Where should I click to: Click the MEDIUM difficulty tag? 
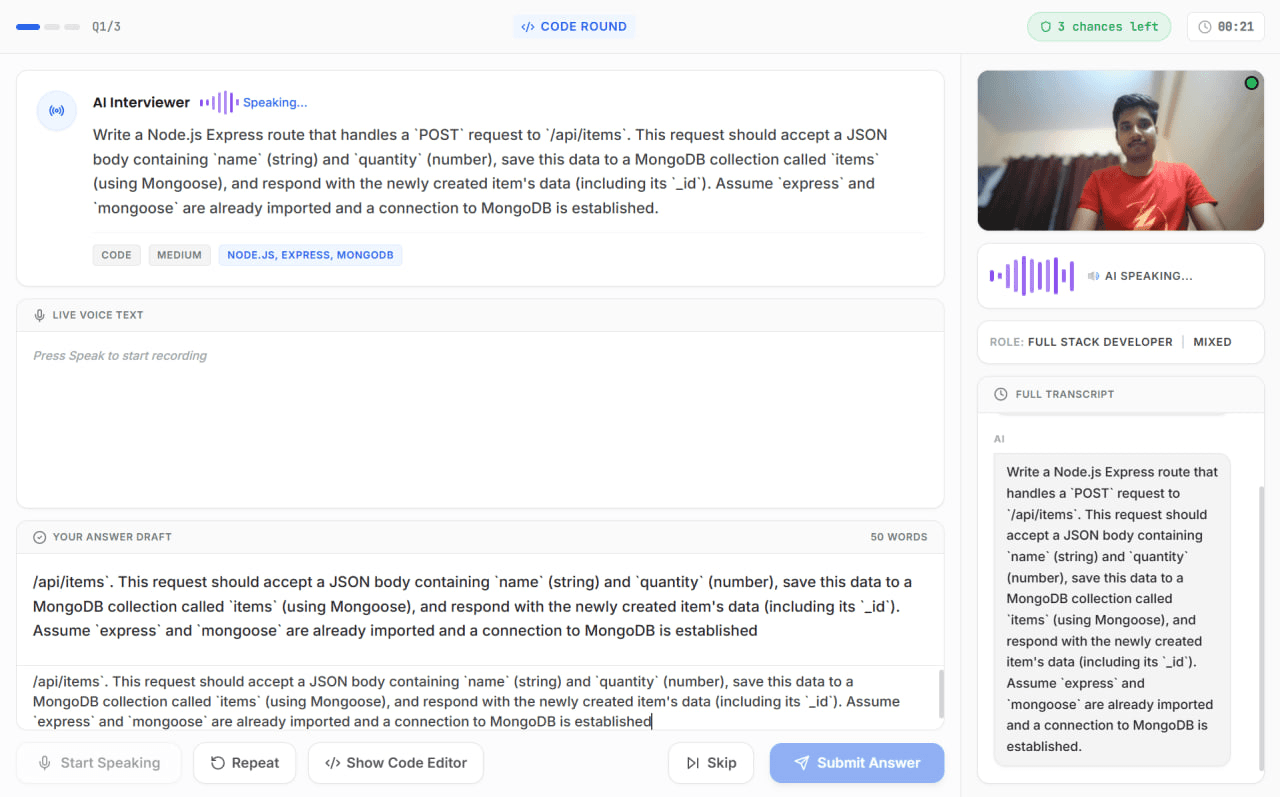pyautogui.click(x=180, y=255)
